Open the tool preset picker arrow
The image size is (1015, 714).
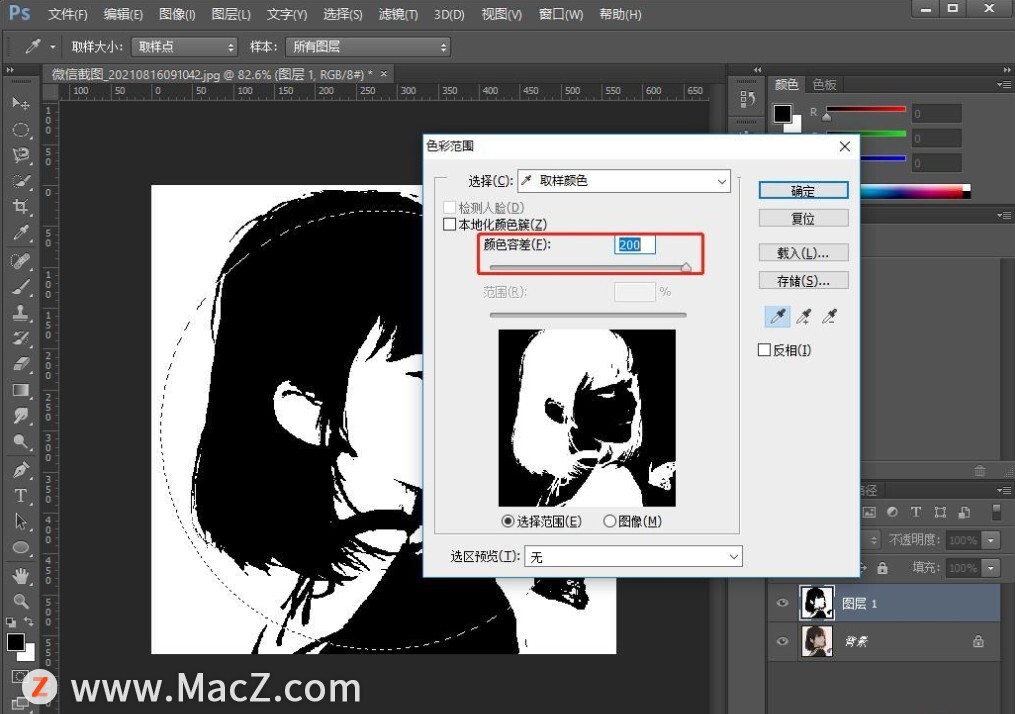point(52,47)
